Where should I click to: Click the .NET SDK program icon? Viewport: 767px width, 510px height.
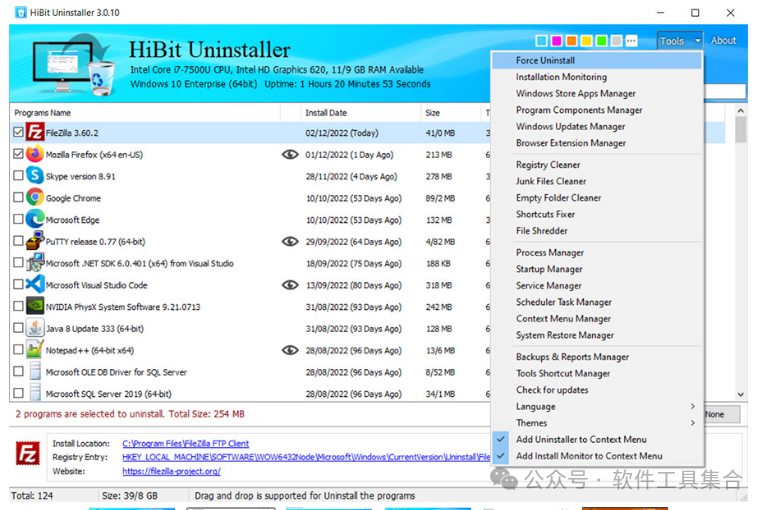(x=35, y=263)
